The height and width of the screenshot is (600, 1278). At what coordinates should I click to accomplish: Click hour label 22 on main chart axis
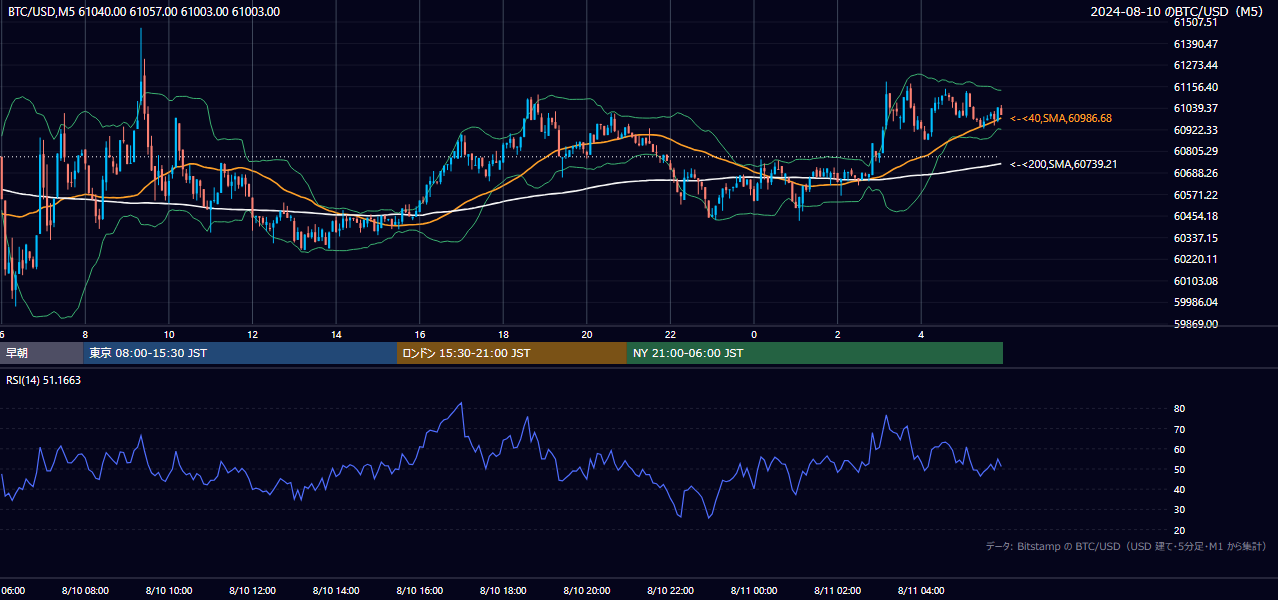tap(670, 335)
